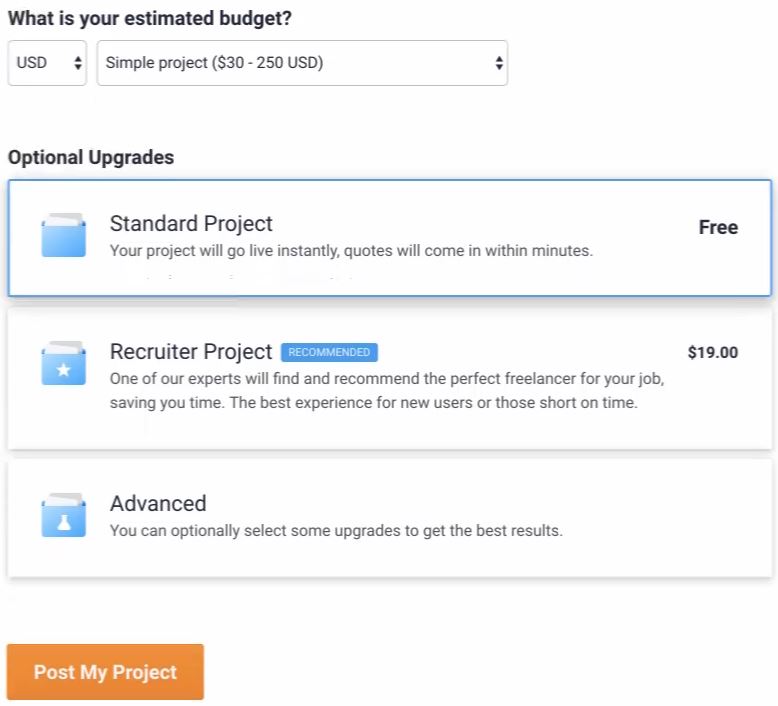Viewport: 778px width, 706px height.
Task: Click the RECOMMENDED badge
Action: pyautogui.click(x=329, y=352)
